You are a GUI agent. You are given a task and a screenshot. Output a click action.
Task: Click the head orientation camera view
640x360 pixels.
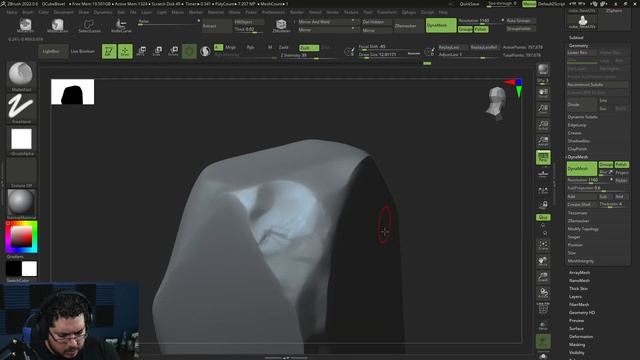pos(497,103)
